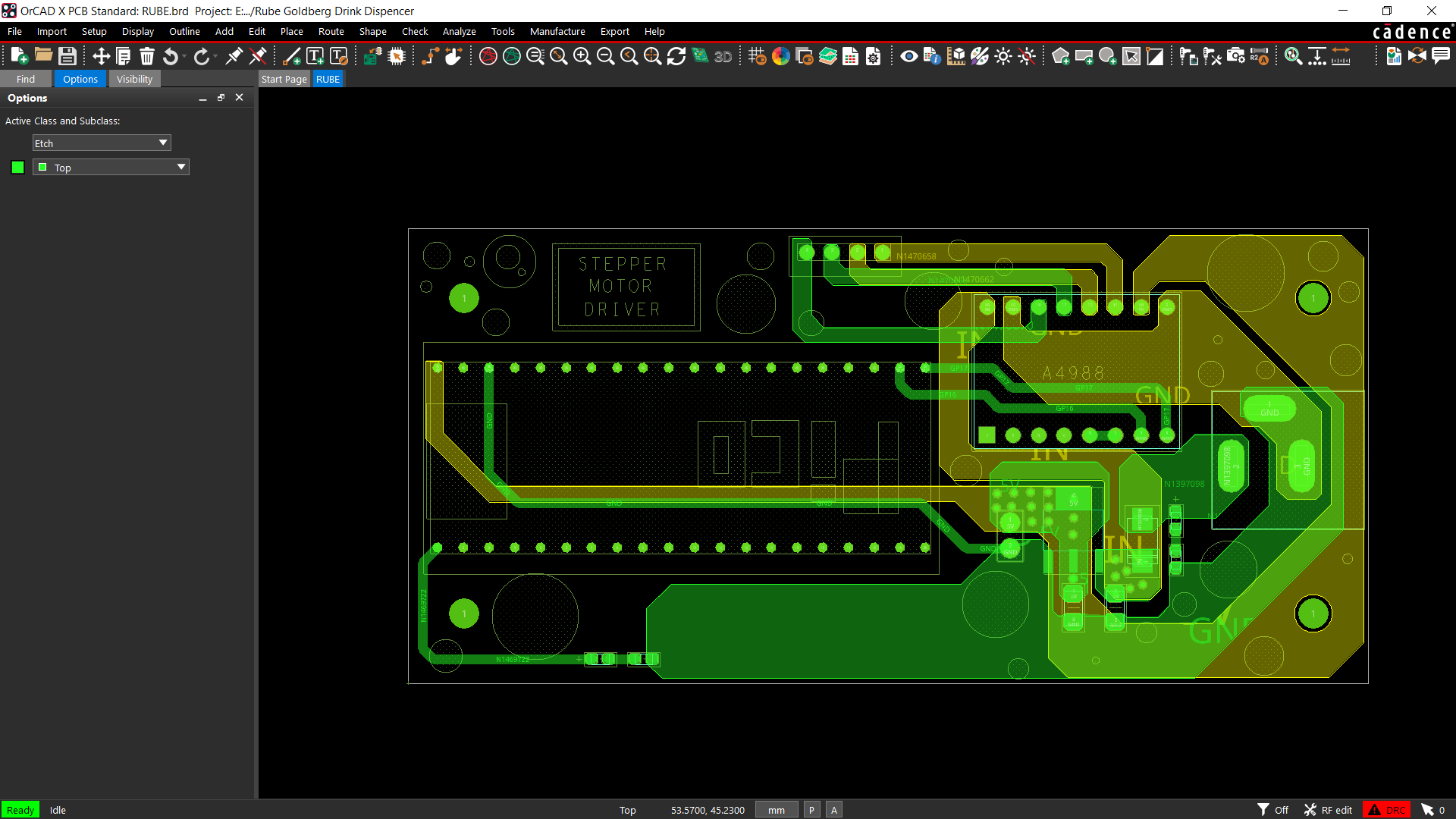Viewport: 1456px width, 819px height.
Task: Open the Analyze menu
Action: point(460,31)
